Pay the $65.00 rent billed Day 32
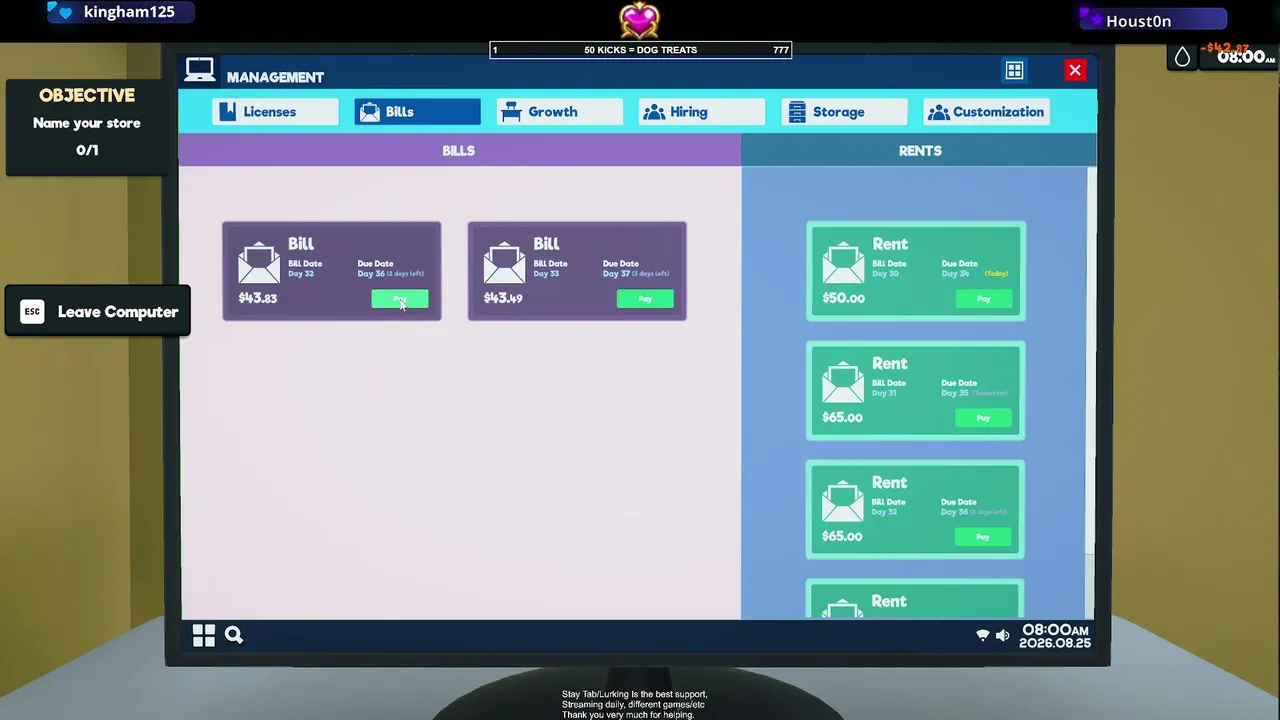Image resolution: width=1280 pixels, height=720 pixels. click(983, 537)
